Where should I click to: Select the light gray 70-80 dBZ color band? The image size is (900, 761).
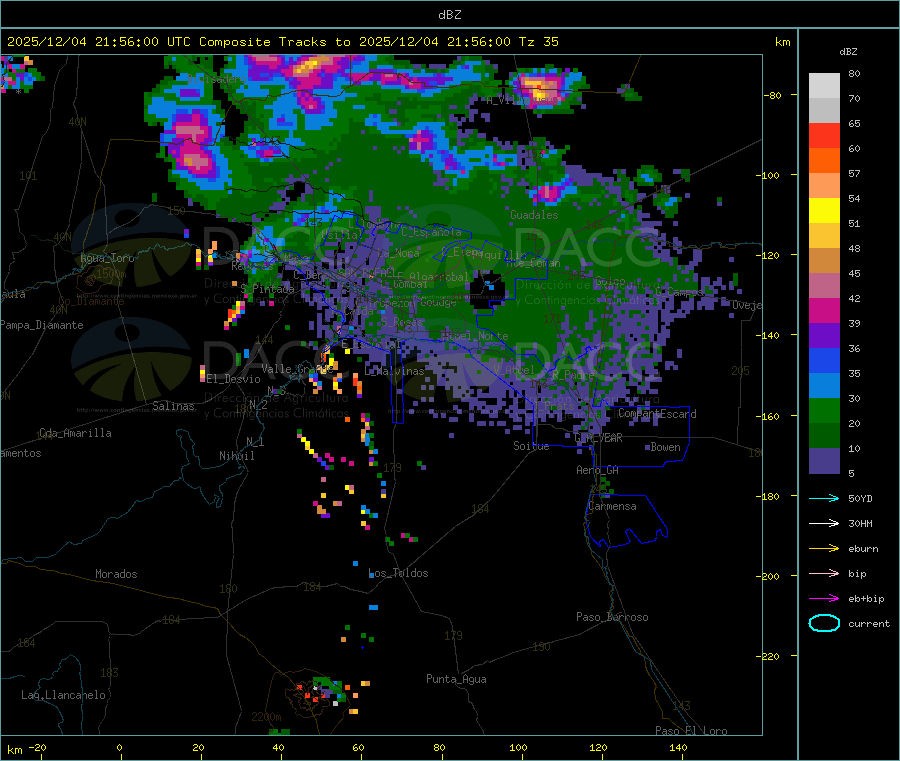click(x=824, y=86)
